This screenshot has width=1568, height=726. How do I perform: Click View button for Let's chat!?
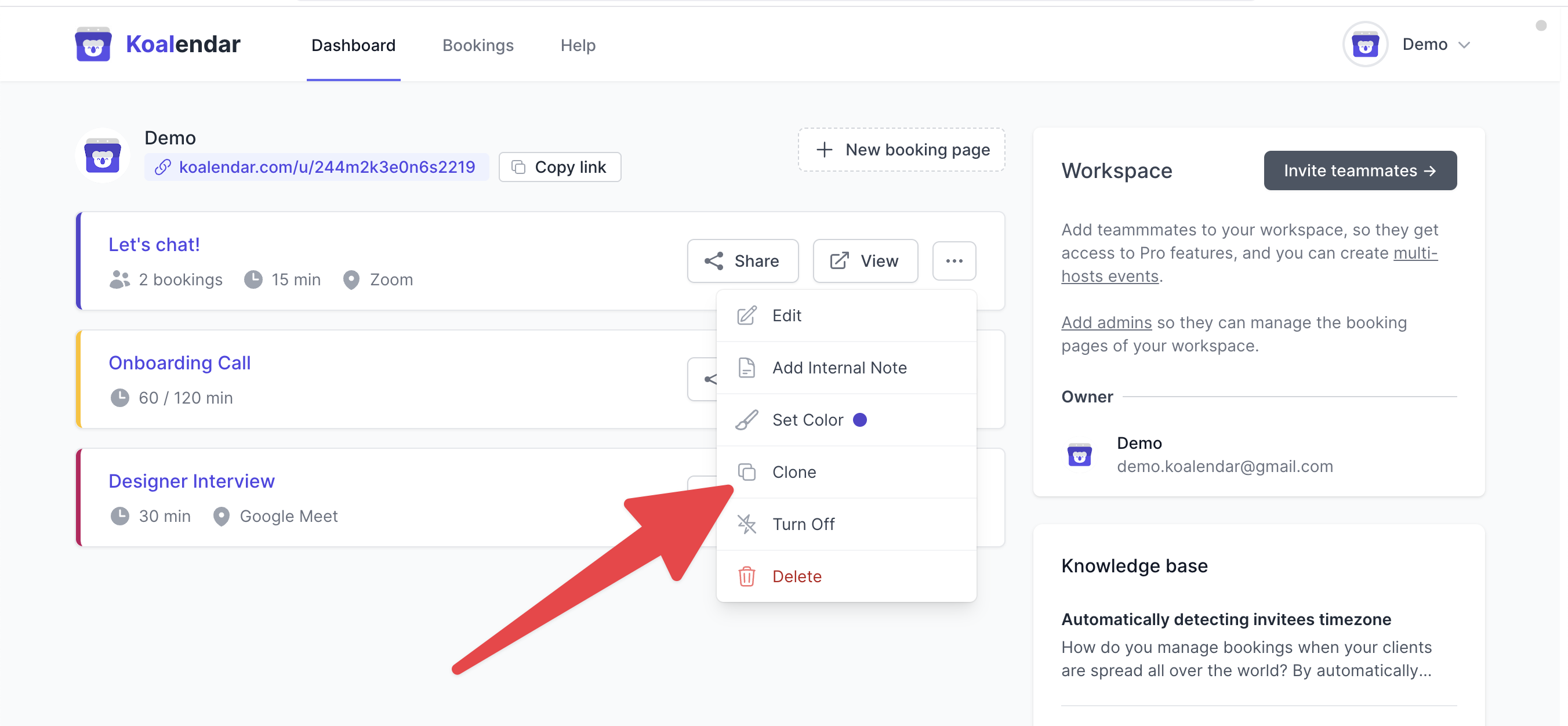tap(865, 261)
